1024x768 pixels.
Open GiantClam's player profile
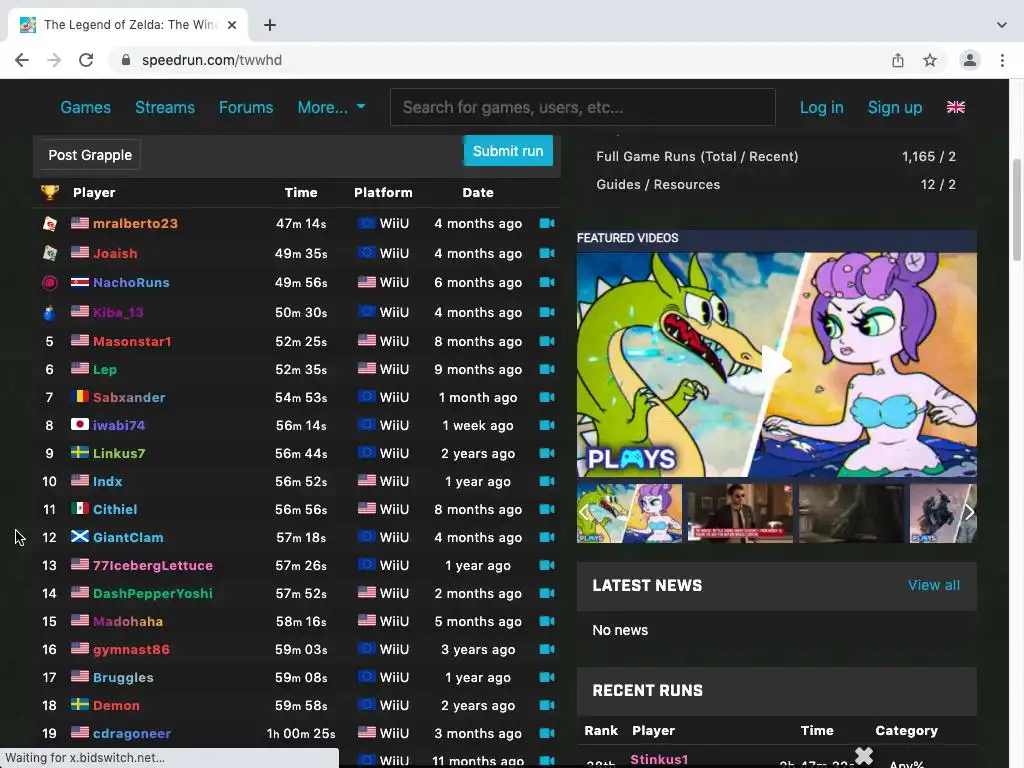[128, 537]
